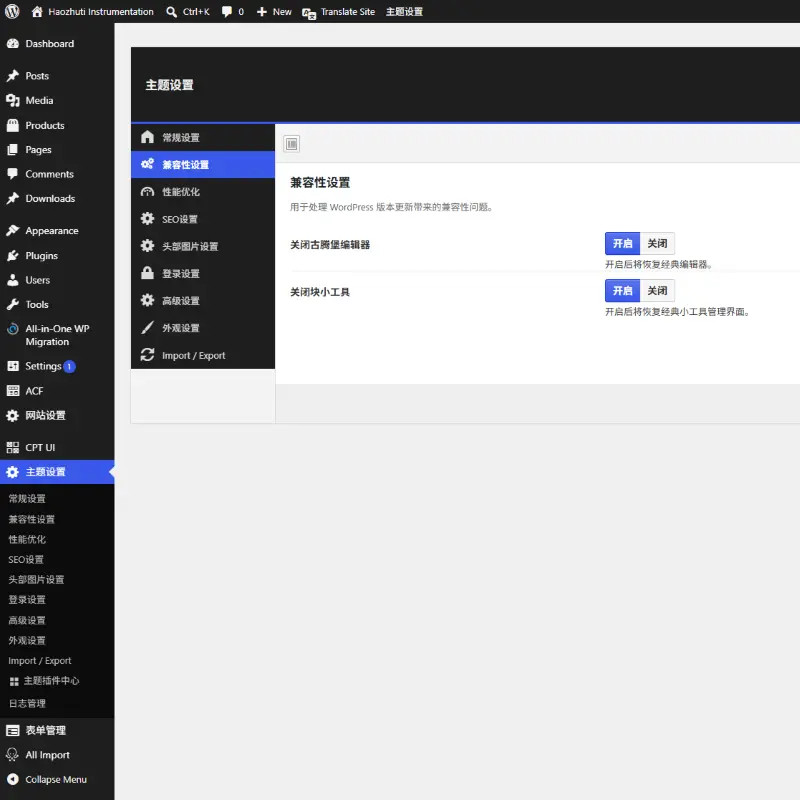Click the expand-all options icon above 兼容性设置

coord(292,144)
